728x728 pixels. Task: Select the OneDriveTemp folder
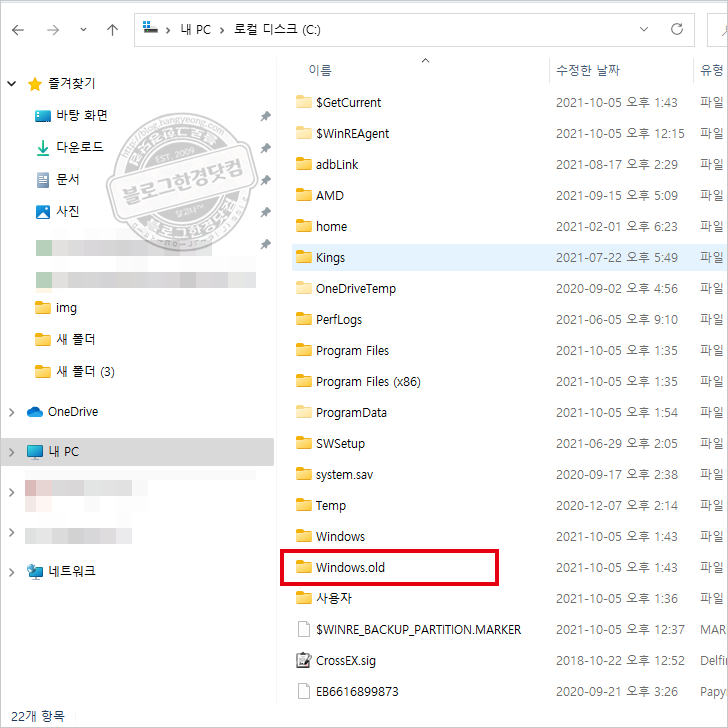point(346,289)
